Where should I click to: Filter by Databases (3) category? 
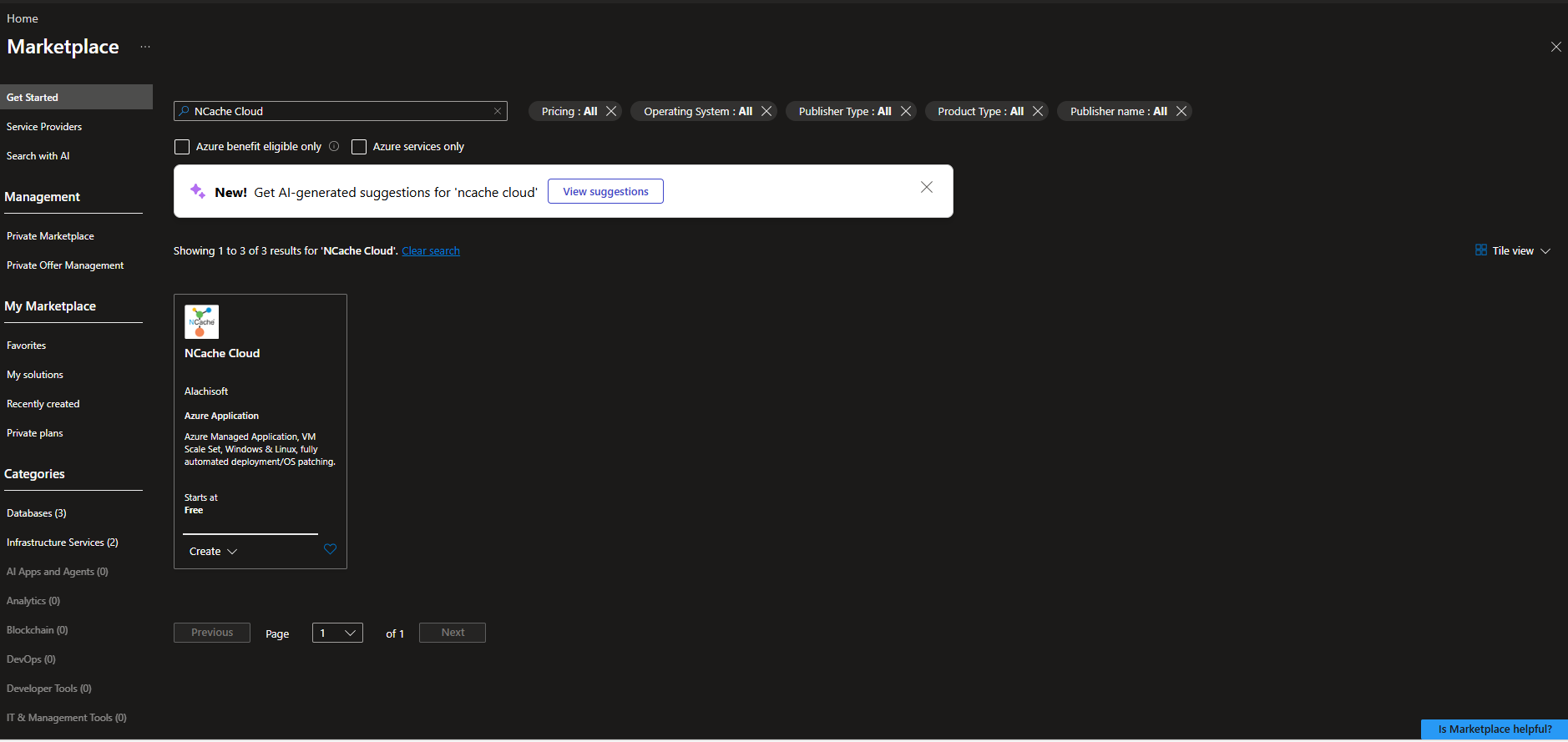tap(37, 513)
